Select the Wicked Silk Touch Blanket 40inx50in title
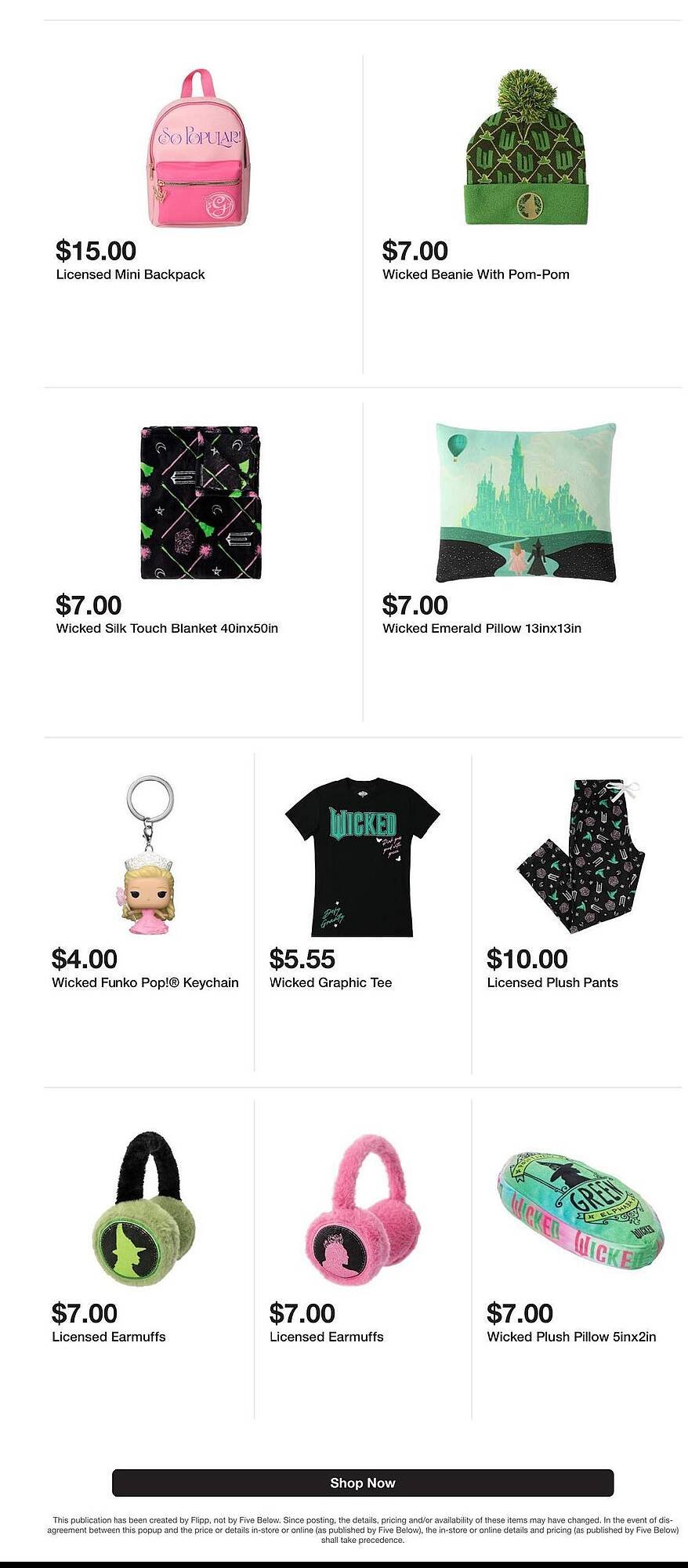This screenshot has width=688, height=1568. (x=167, y=628)
